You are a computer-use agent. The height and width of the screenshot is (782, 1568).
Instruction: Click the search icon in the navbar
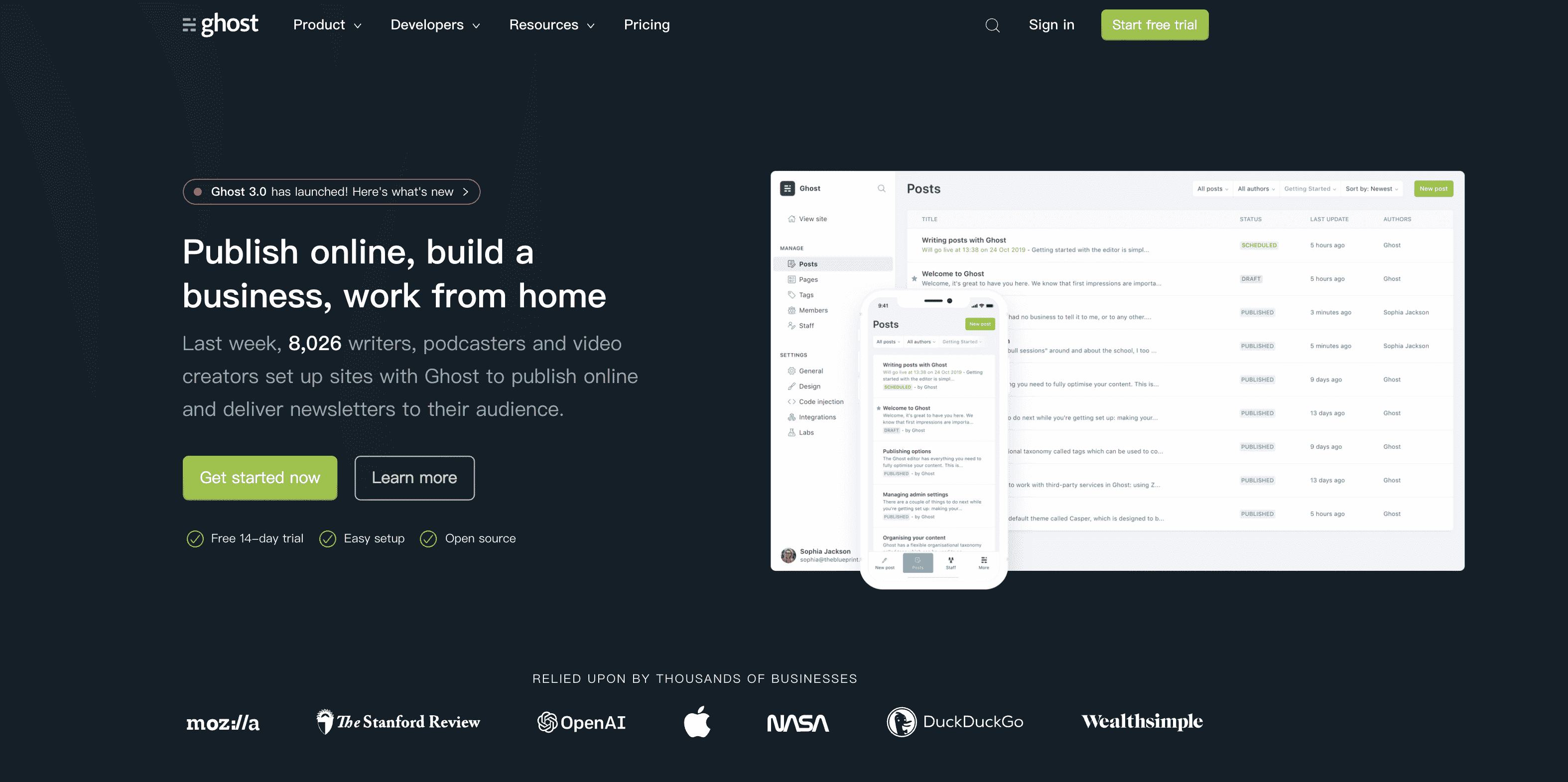click(992, 25)
